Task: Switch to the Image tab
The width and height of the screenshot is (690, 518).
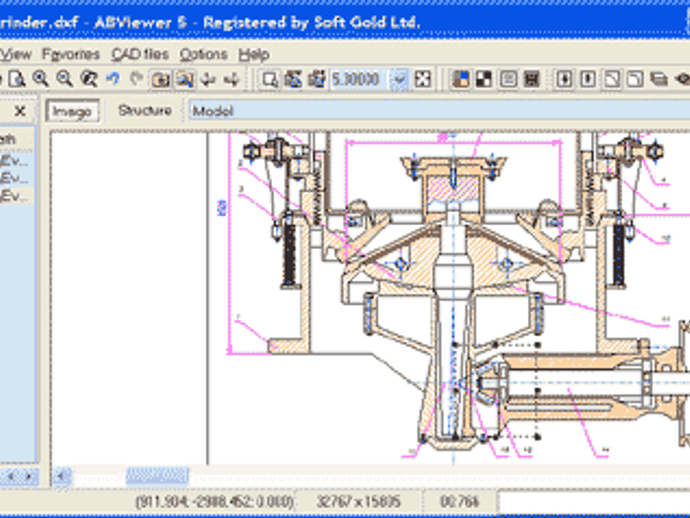Action: pyautogui.click(x=72, y=111)
